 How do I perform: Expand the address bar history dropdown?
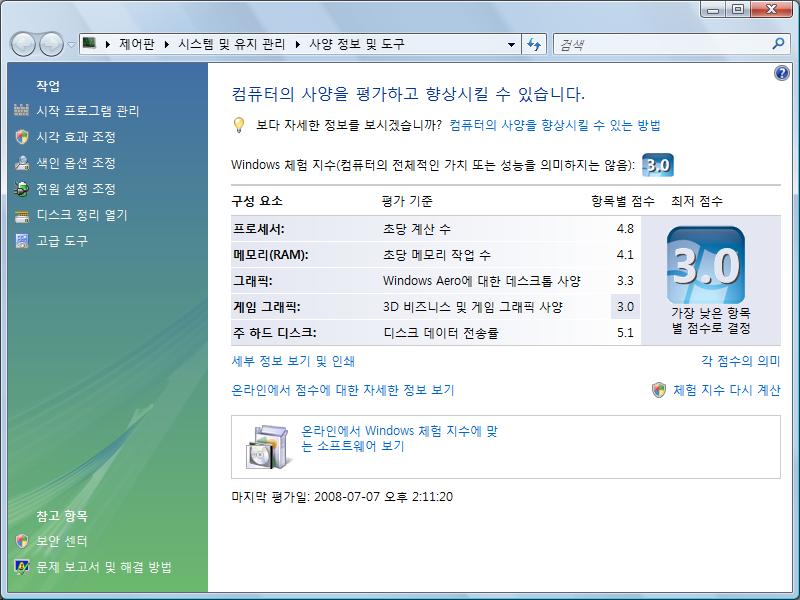pyautogui.click(x=511, y=44)
